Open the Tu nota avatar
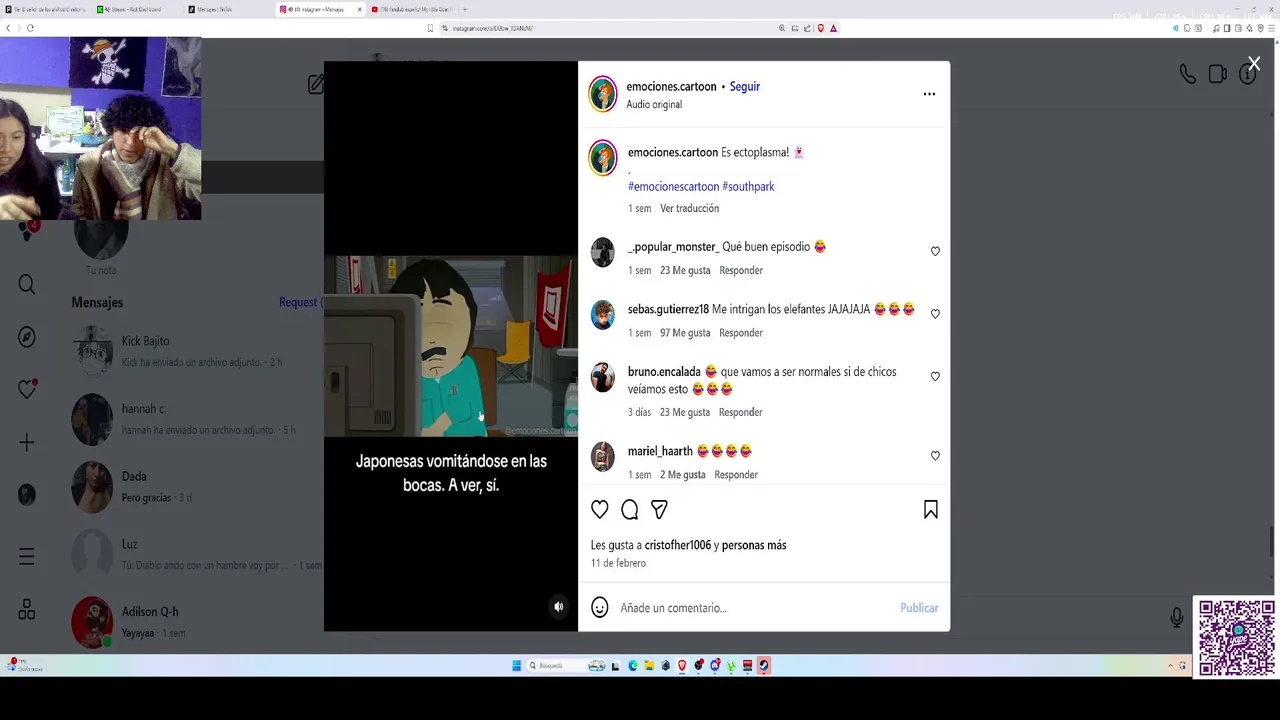 click(x=101, y=238)
